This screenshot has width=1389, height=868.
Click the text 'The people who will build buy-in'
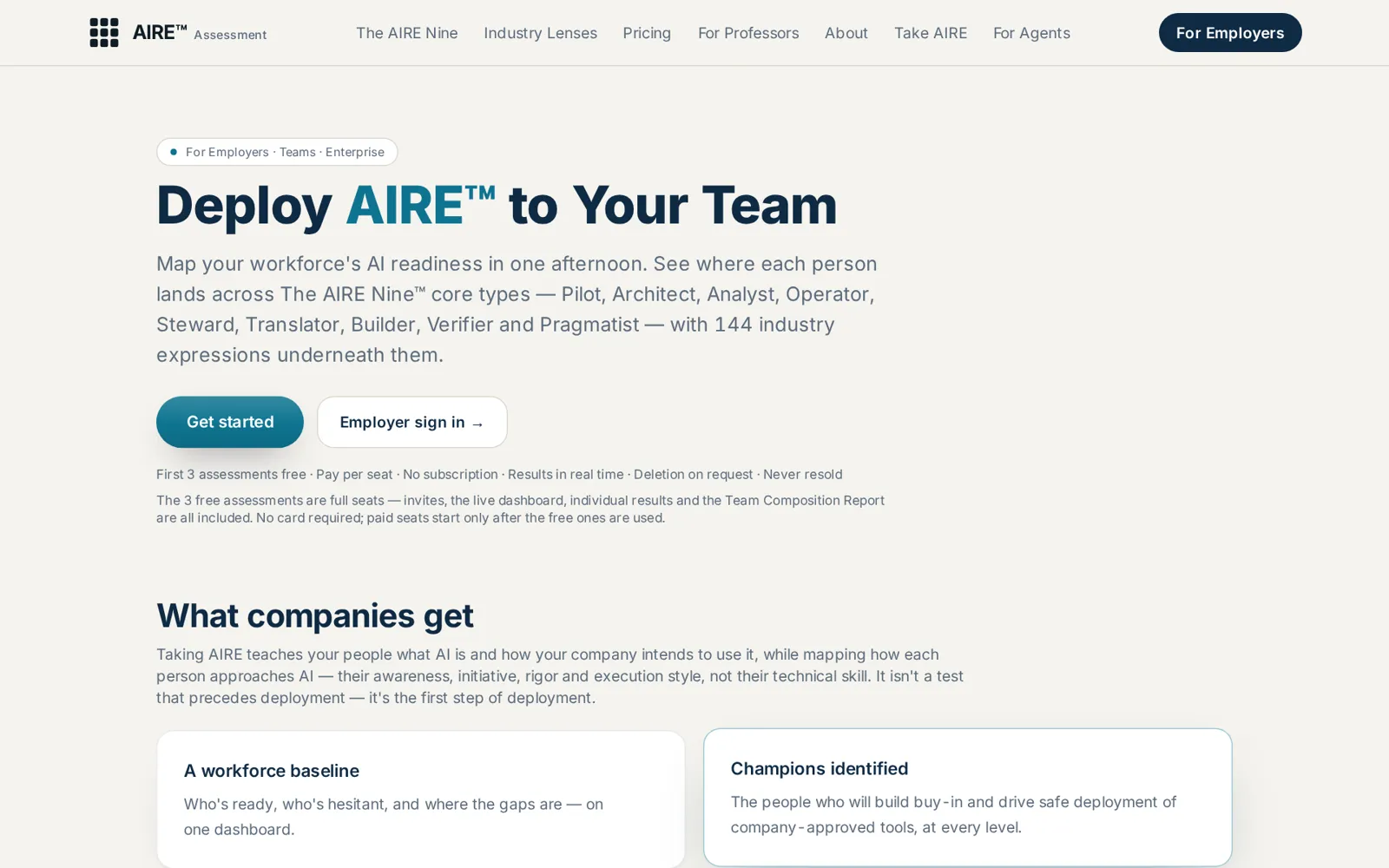pyautogui.click(x=953, y=814)
